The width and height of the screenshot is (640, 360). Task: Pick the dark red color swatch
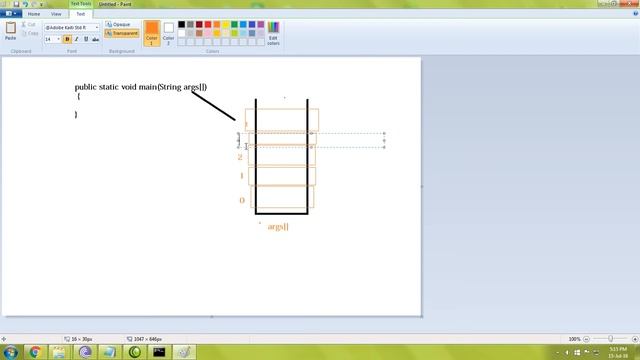(x=199, y=24)
